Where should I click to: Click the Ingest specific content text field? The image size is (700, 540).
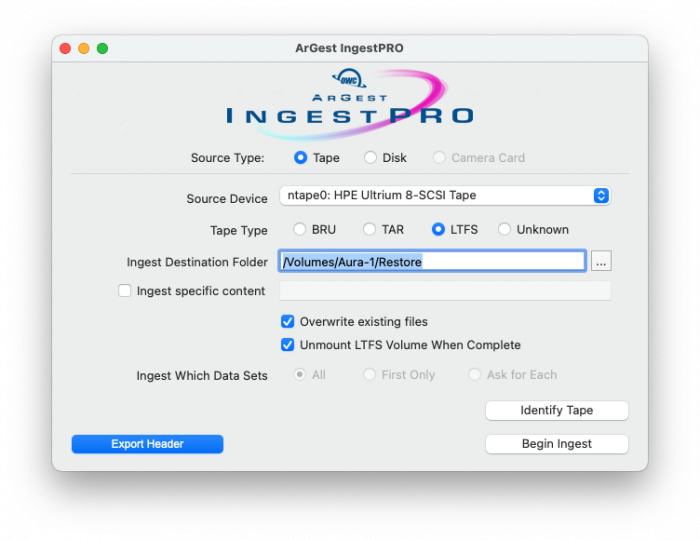pos(445,291)
